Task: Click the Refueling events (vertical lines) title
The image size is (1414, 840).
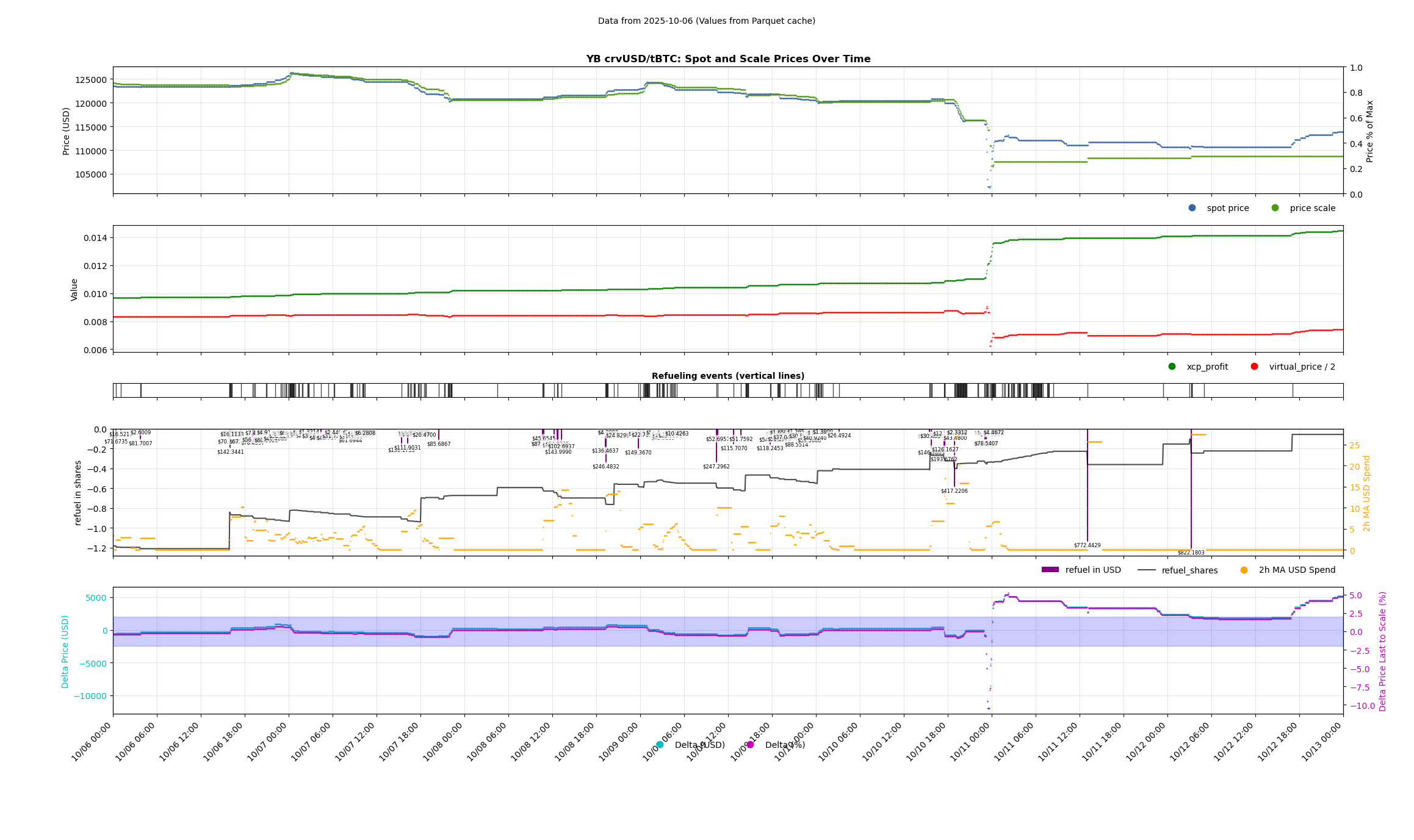Action: [727, 376]
